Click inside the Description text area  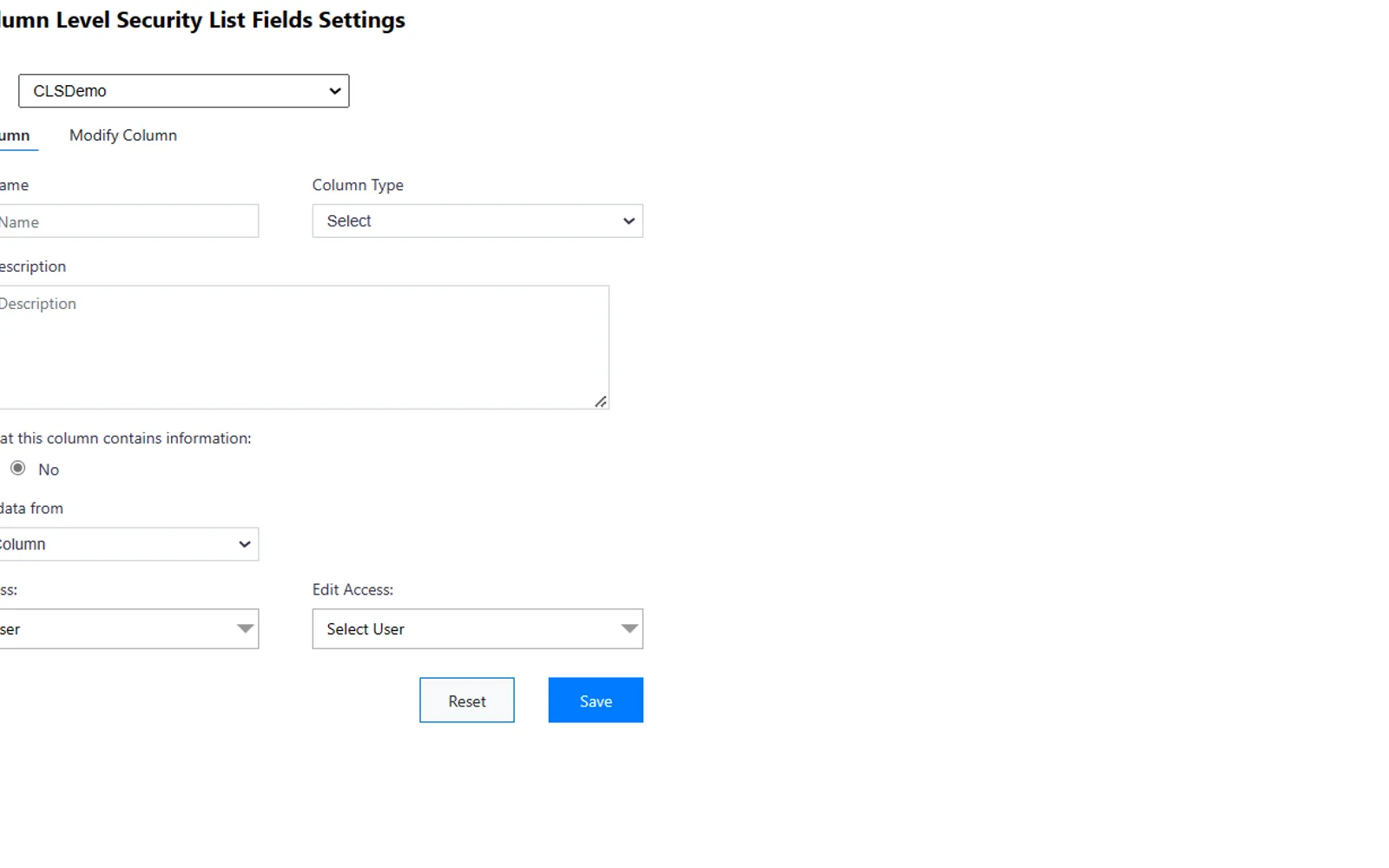pyautogui.click(x=304, y=347)
